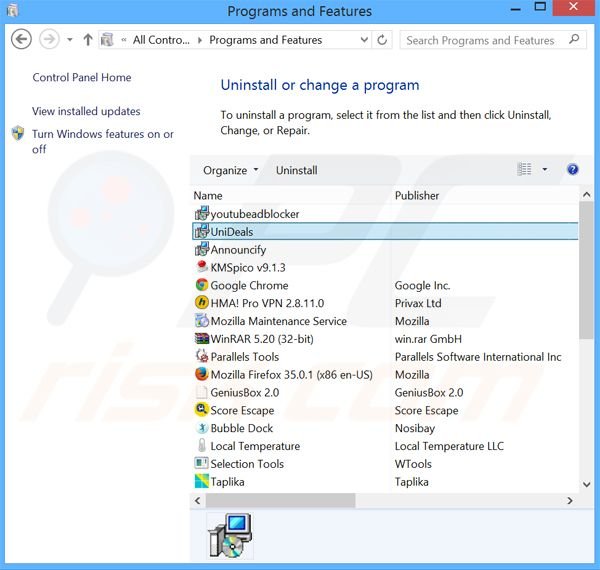Click the Local Temperature LLC publisher cell
Viewport: 600px width, 570px height.
(449, 446)
